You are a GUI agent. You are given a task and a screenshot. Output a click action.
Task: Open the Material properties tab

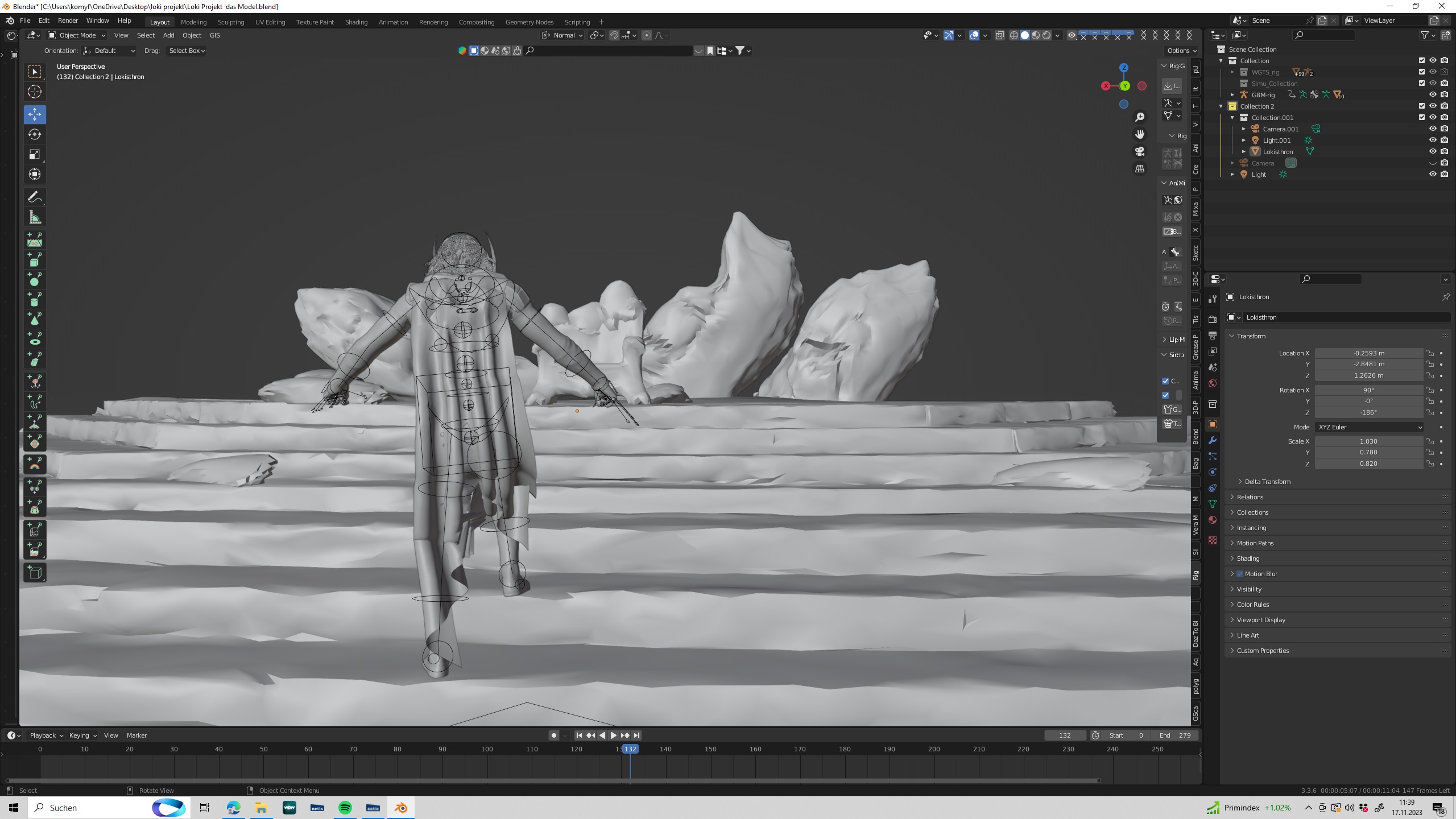[x=1213, y=520]
